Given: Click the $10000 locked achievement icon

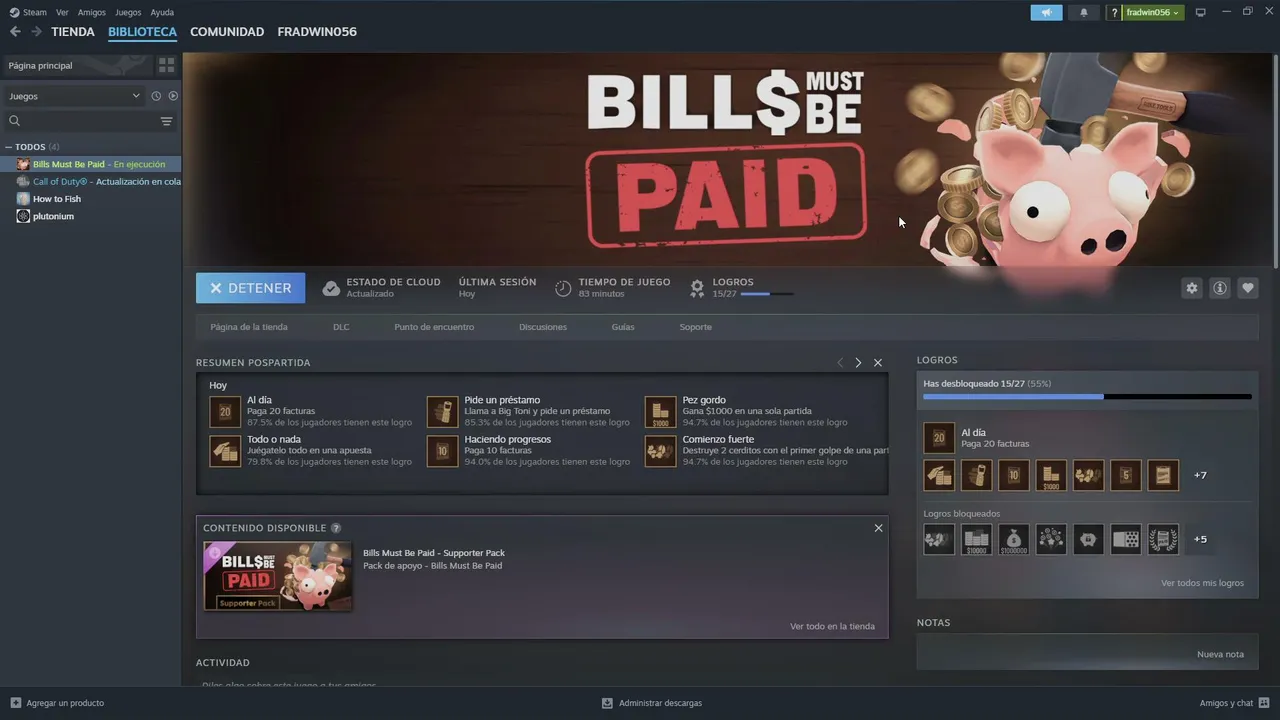Looking at the screenshot, I should pos(977,540).
